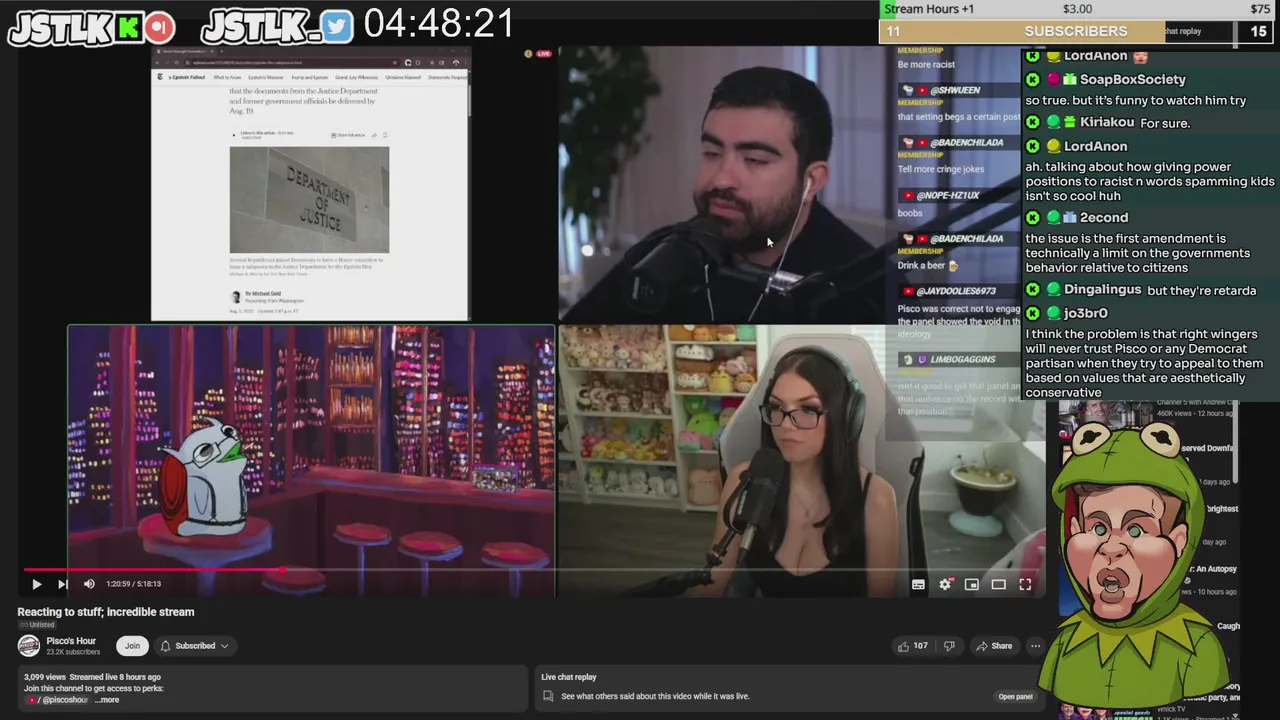Open the Subscribed notification dropdown
This screenshot has width=1280, height=720.
(195, 646)
